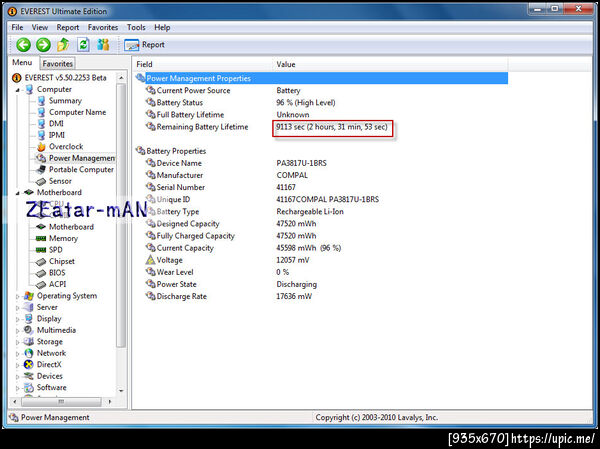Image resolution: width=600 pixels, height=449 pixels.
Task: Select the IPMI tree icon
Action: [x=41, y=135]
